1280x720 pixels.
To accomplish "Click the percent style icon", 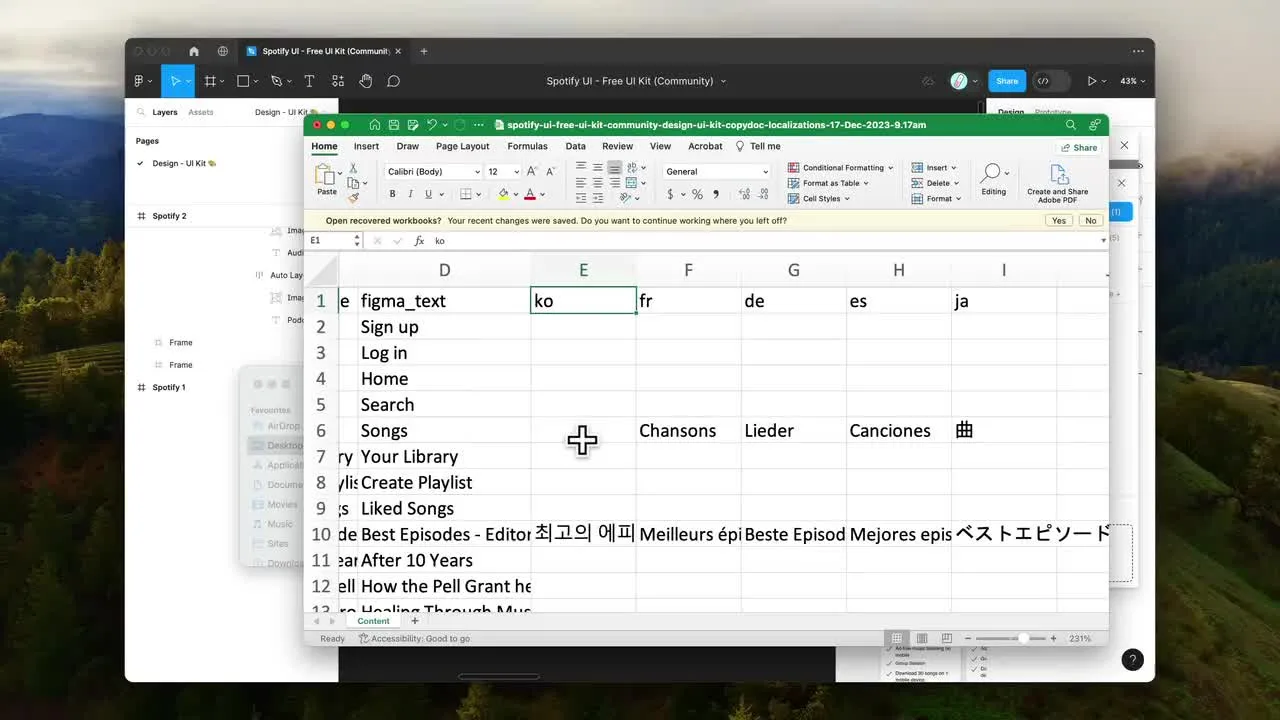I will coord(697,194).
